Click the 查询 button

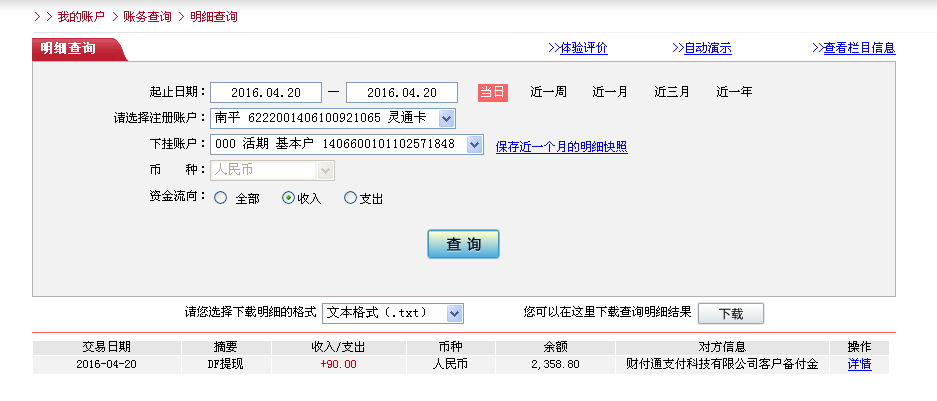tap(463, 244)
